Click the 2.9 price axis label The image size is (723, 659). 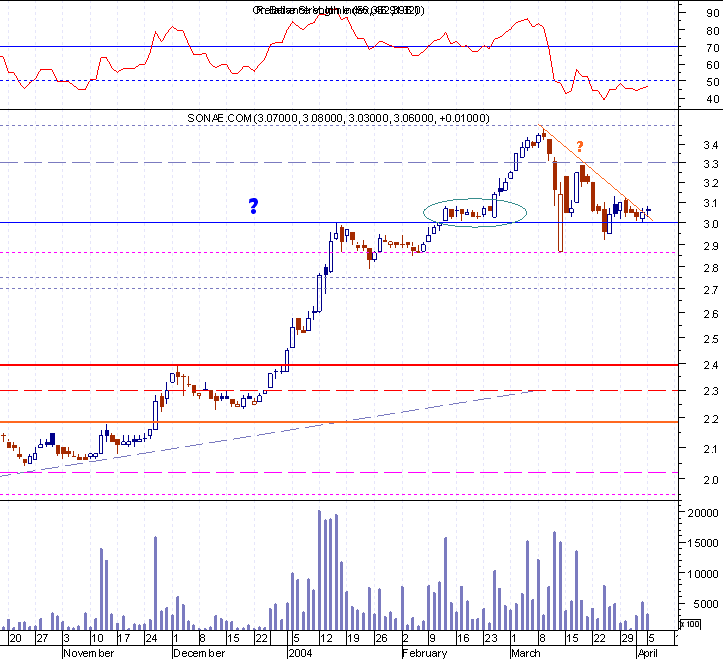click(x=711, y=246)
